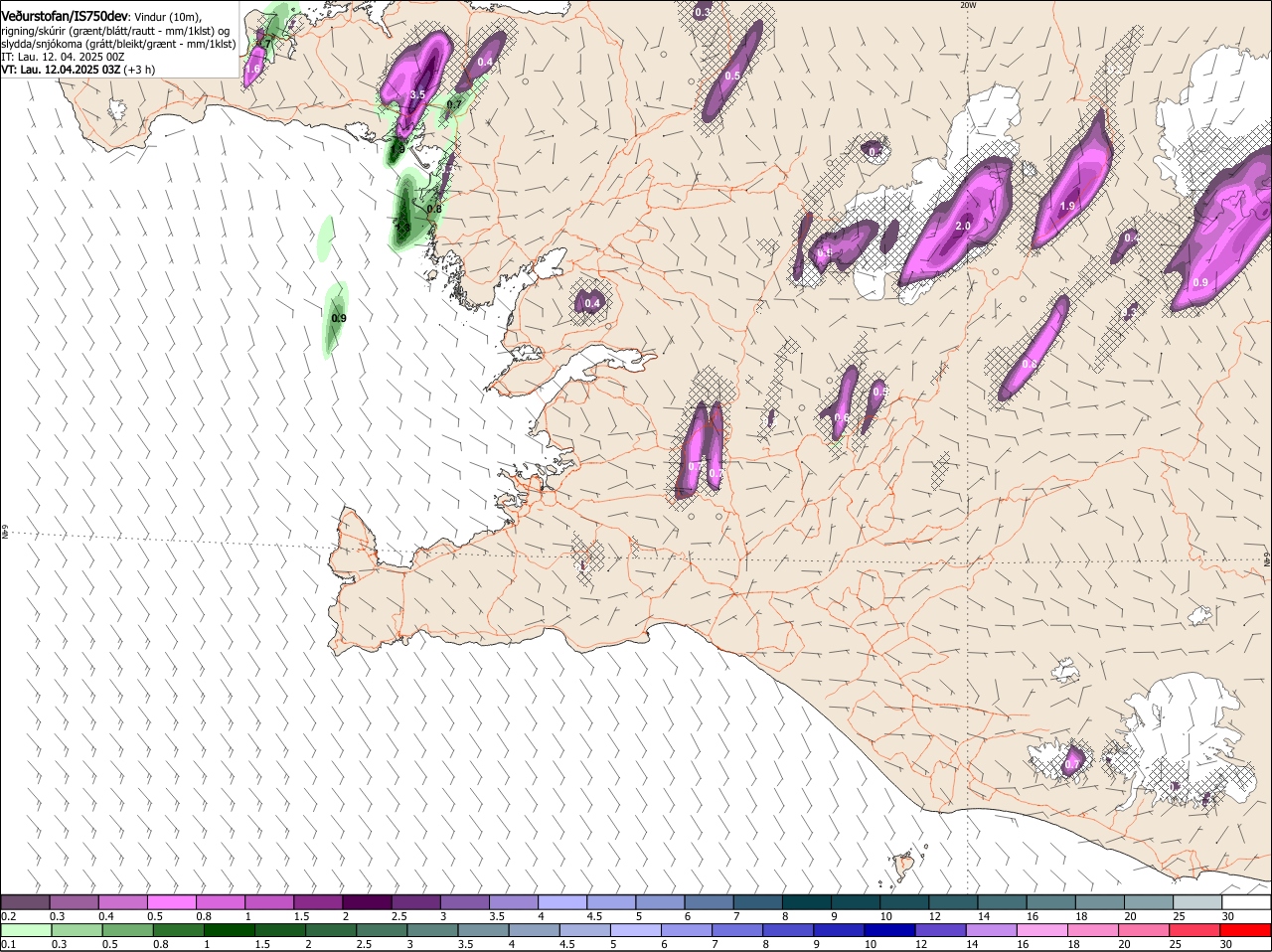
Task: Click the 0.8 rain value on the green cell
Action: pos(434,209)
